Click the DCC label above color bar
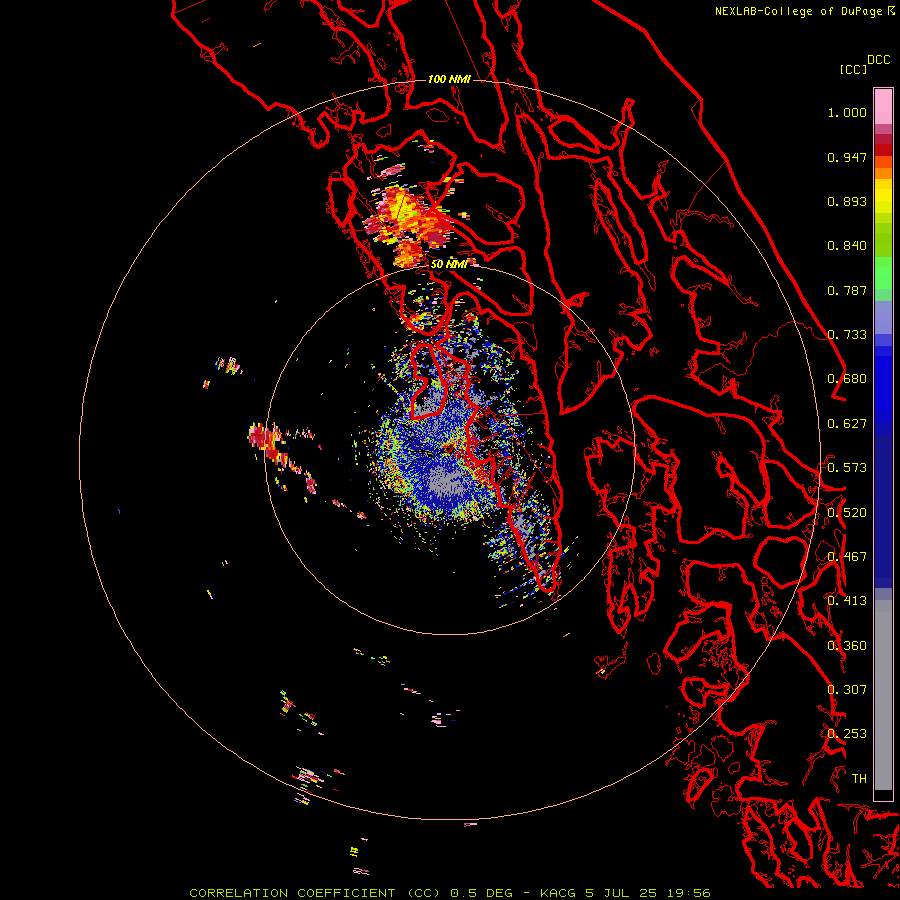This screenshot has height=900, width=900. pos(878,60)
